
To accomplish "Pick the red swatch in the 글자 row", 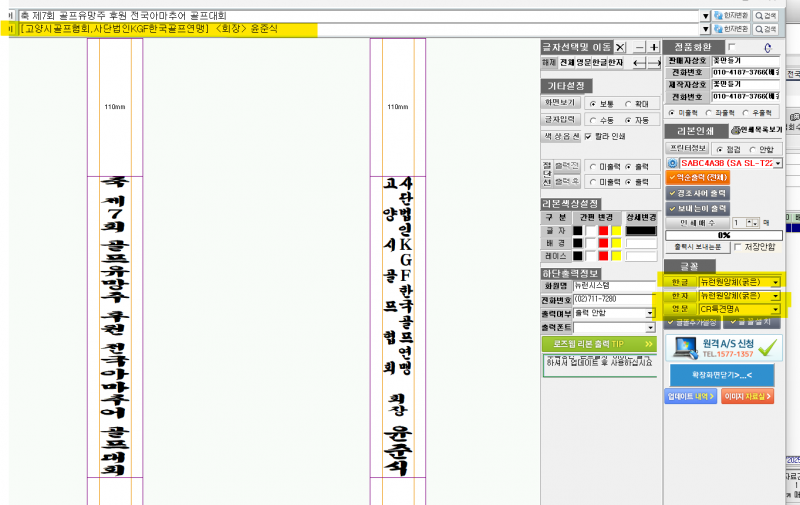I will (603, 231).
